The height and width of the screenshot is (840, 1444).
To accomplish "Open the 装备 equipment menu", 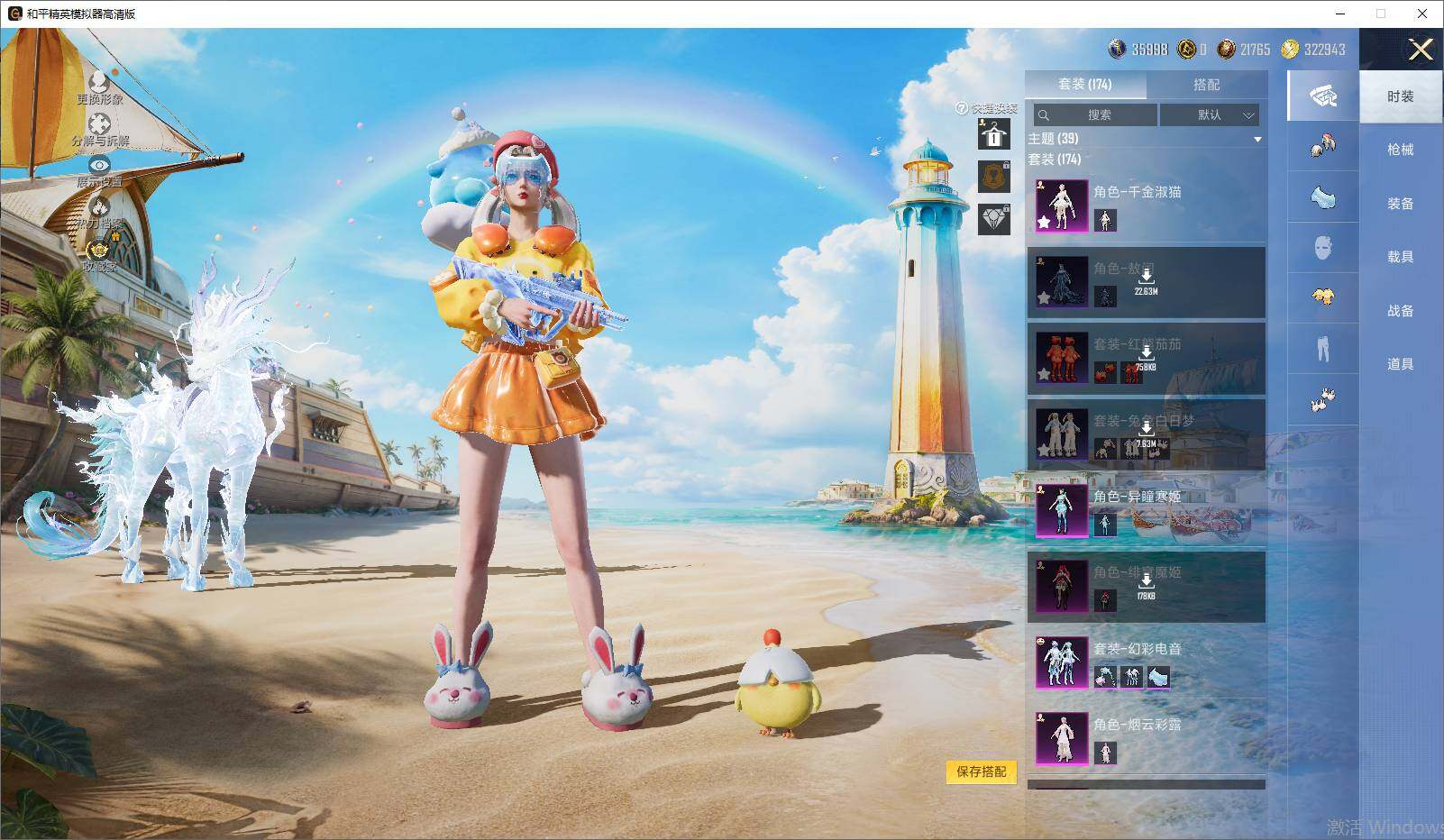I will pos(1401,204).
